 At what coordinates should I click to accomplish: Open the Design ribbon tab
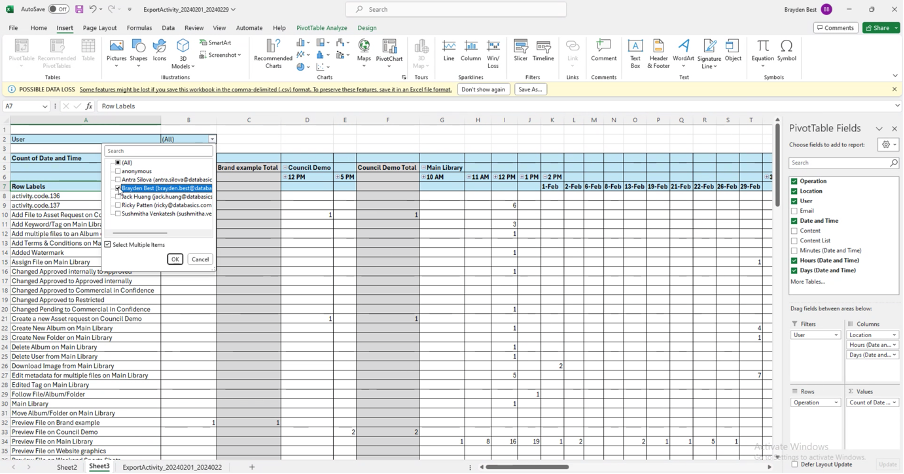[x=367, y=28]
